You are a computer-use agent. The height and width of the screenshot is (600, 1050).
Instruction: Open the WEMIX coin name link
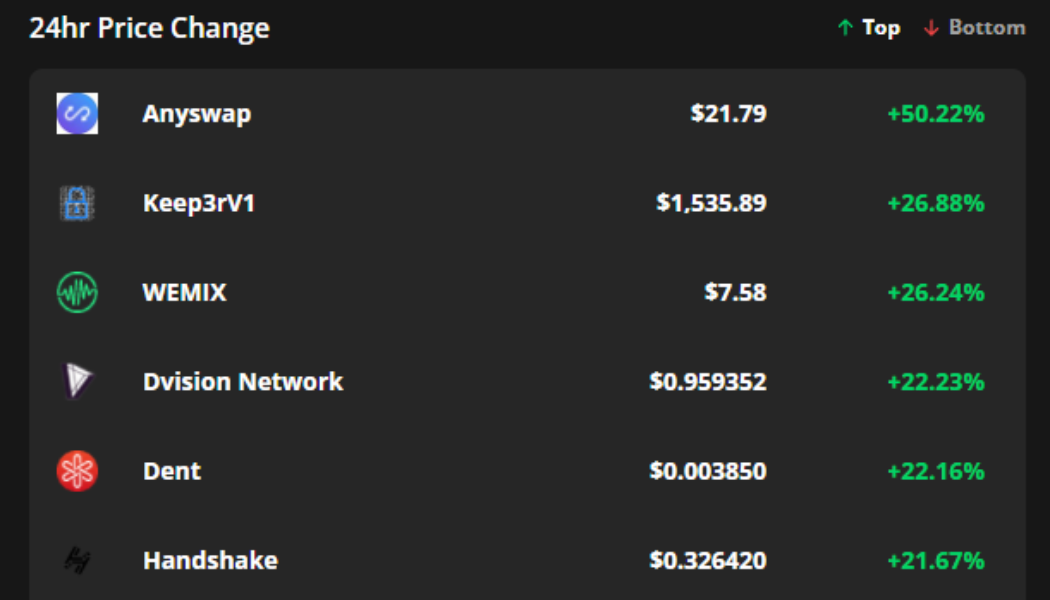[x=185, y=292]
